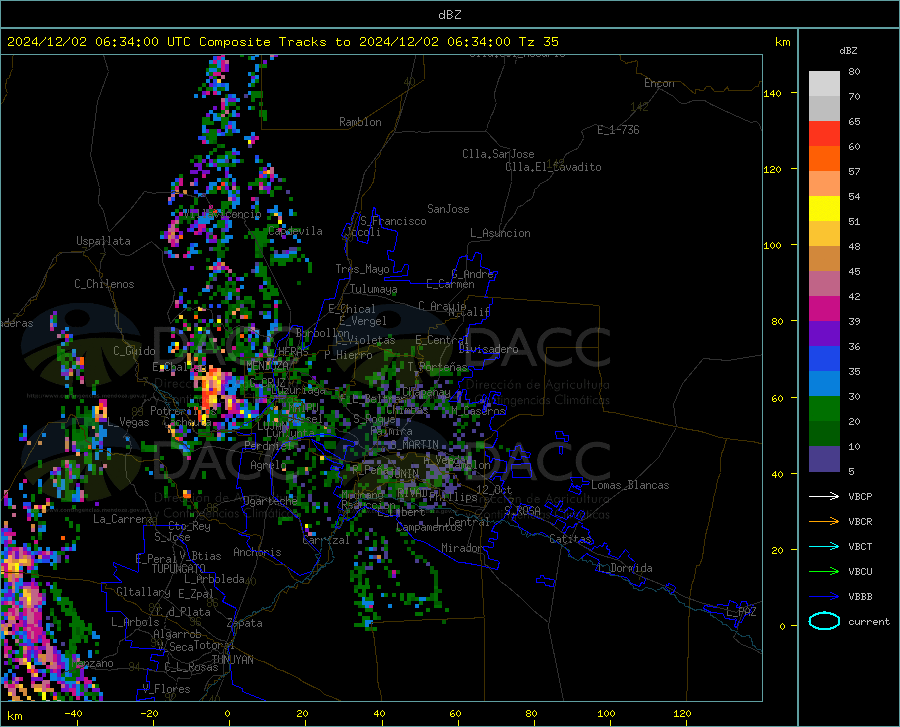Viewport: 900px width, 727px height.
Task: Pick the purple 36 dBZ swatch
Action: (824, 334)
